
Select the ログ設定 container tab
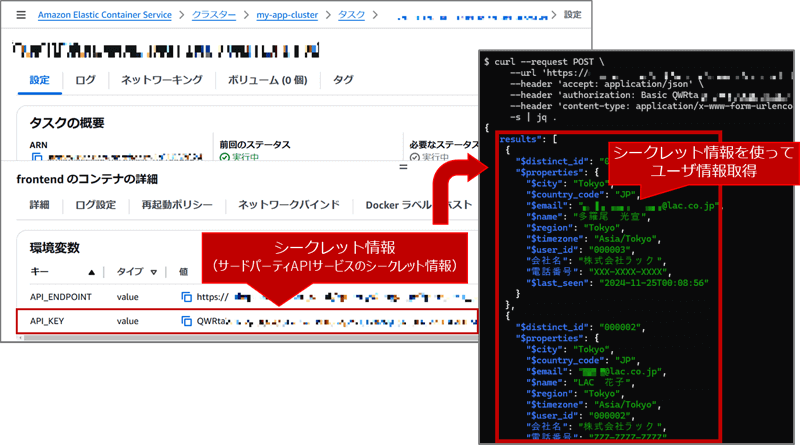(95, 205)
